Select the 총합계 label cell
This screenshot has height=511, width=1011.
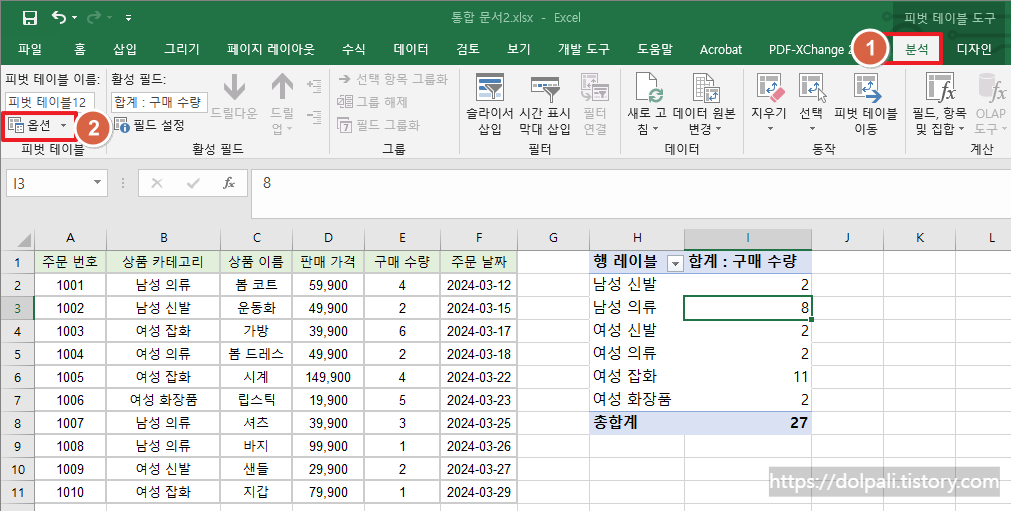click(636, 423)
